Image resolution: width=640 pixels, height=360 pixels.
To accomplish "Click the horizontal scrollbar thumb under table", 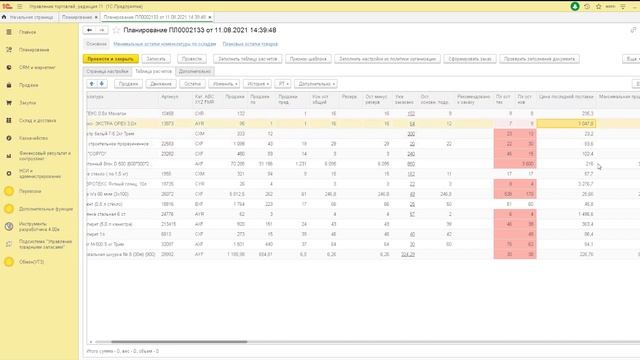I will [179, 342].
